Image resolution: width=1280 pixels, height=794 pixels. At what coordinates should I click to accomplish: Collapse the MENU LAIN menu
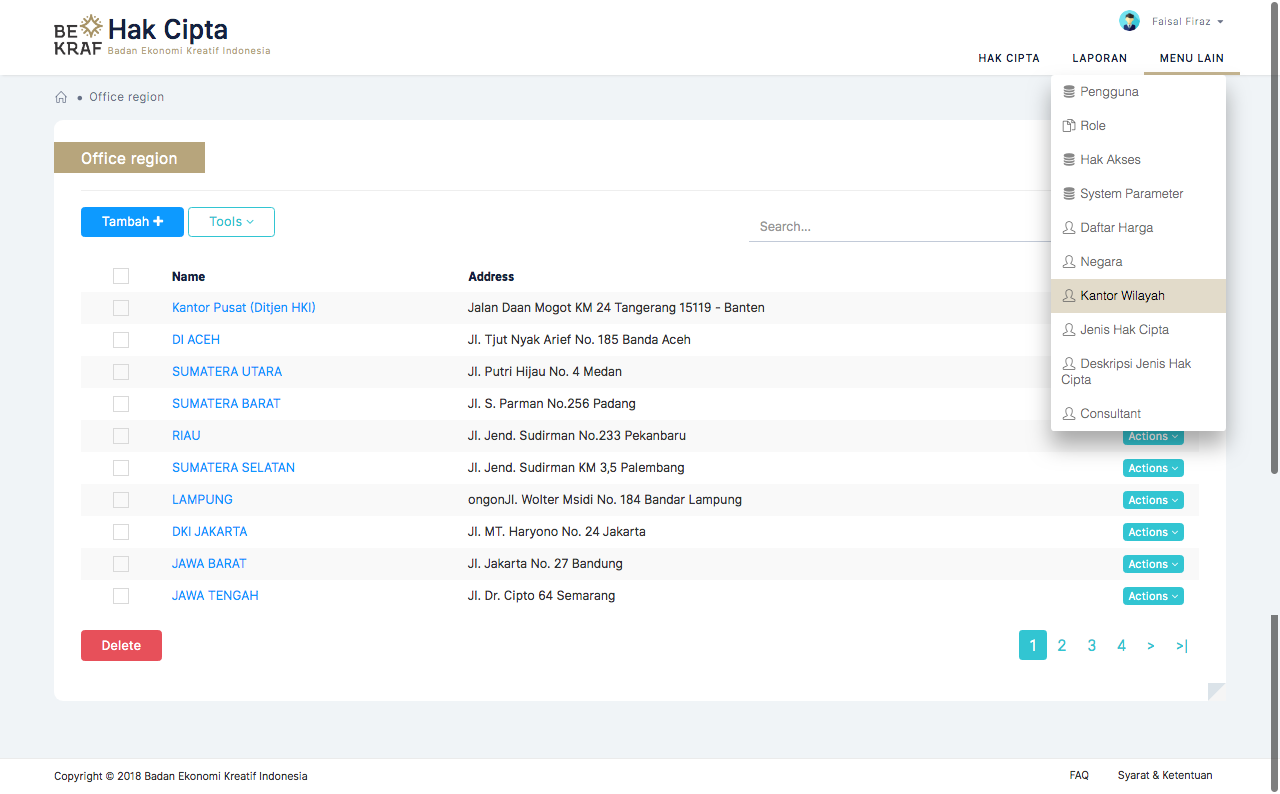tap(1192, 58)
